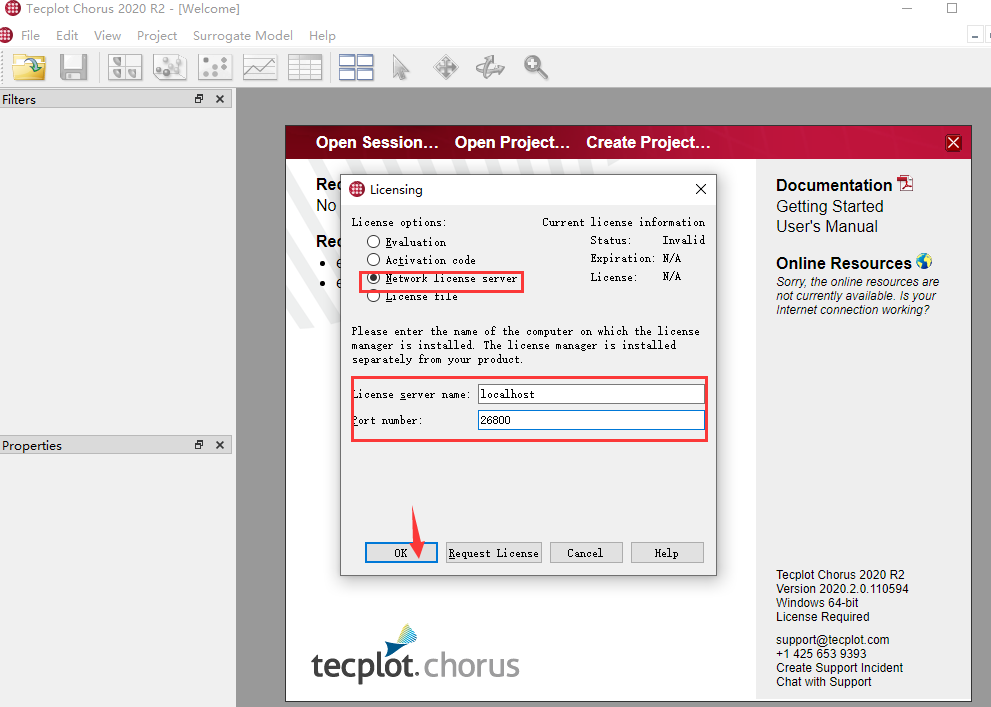
Task: Open the User's Manual link
Action: 827,226
